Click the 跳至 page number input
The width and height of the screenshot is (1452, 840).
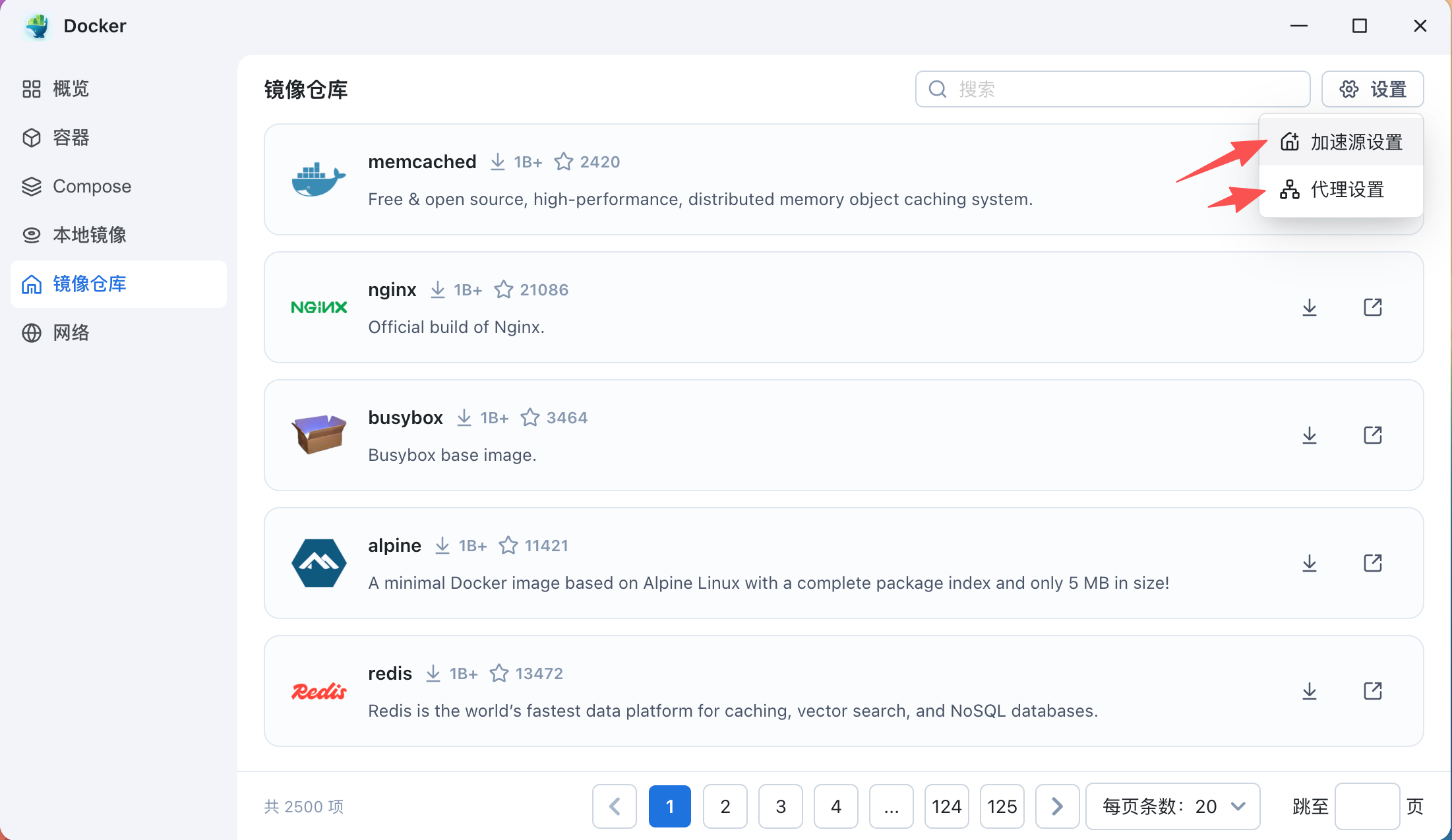coord(1366,806)
